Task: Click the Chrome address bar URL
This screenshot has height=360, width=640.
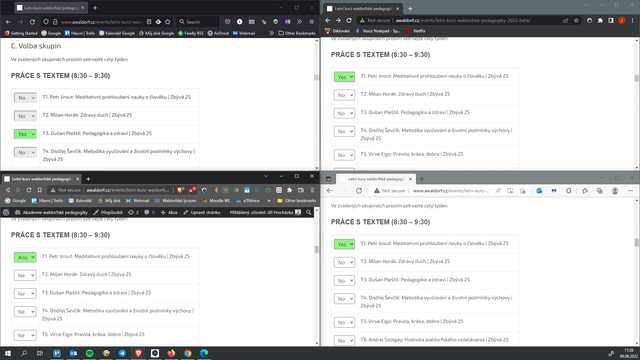Action: point(463,20)
